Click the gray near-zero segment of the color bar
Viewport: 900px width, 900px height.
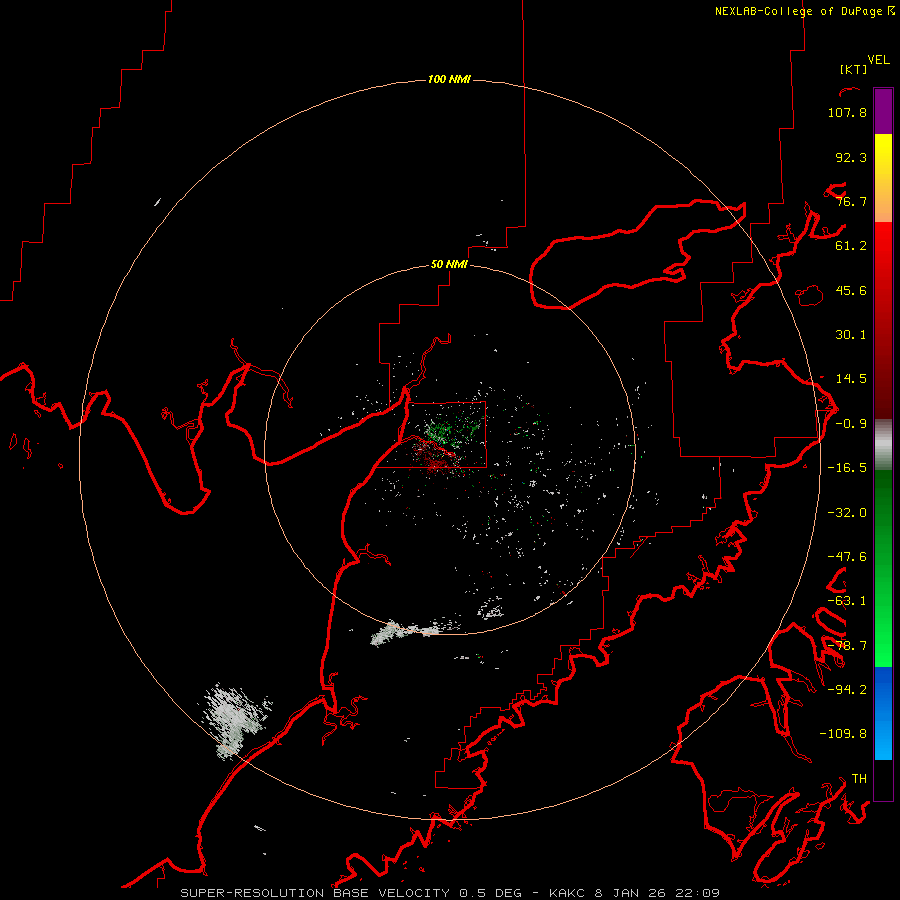[x=883, y=445]
